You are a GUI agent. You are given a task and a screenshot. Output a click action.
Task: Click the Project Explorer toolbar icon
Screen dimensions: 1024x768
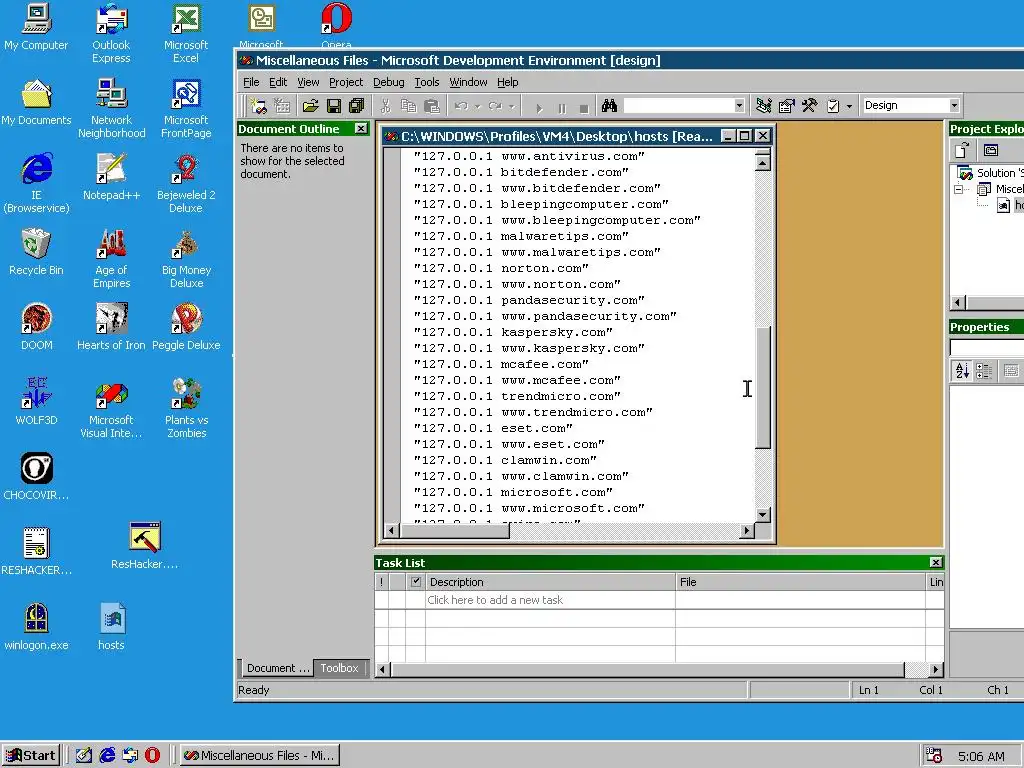click(x=763, y=106)
